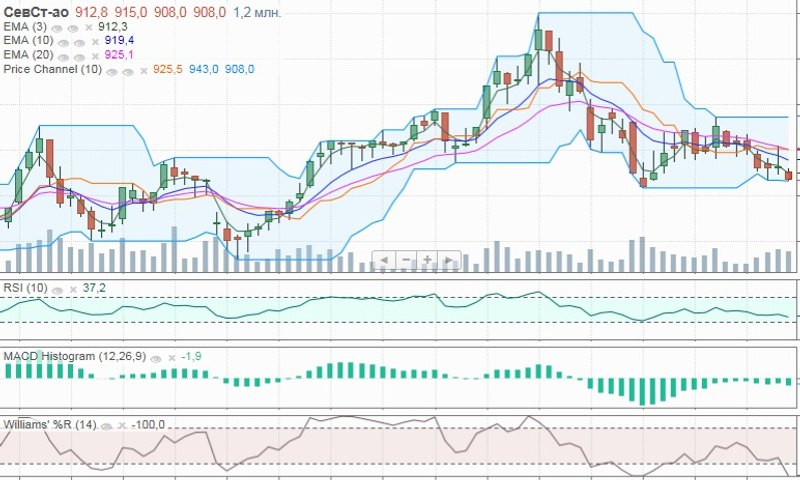800x480 pixels.
Task: Click the left eye icon beside Price Channel (10)
Action: 112,72
